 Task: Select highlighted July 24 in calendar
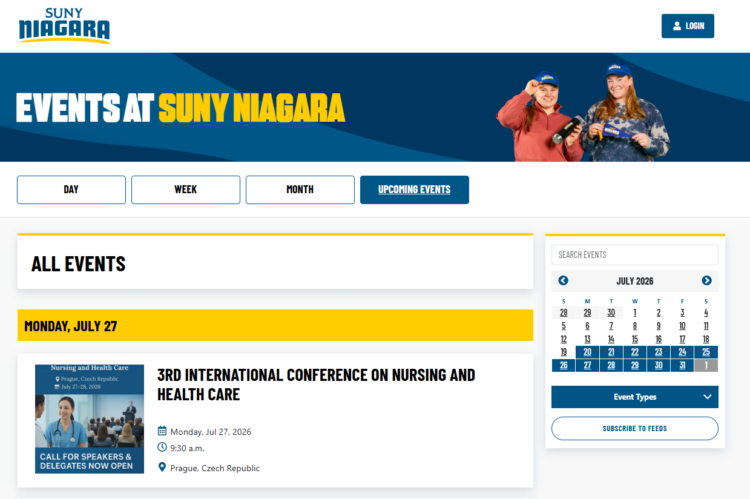[683, 352]
